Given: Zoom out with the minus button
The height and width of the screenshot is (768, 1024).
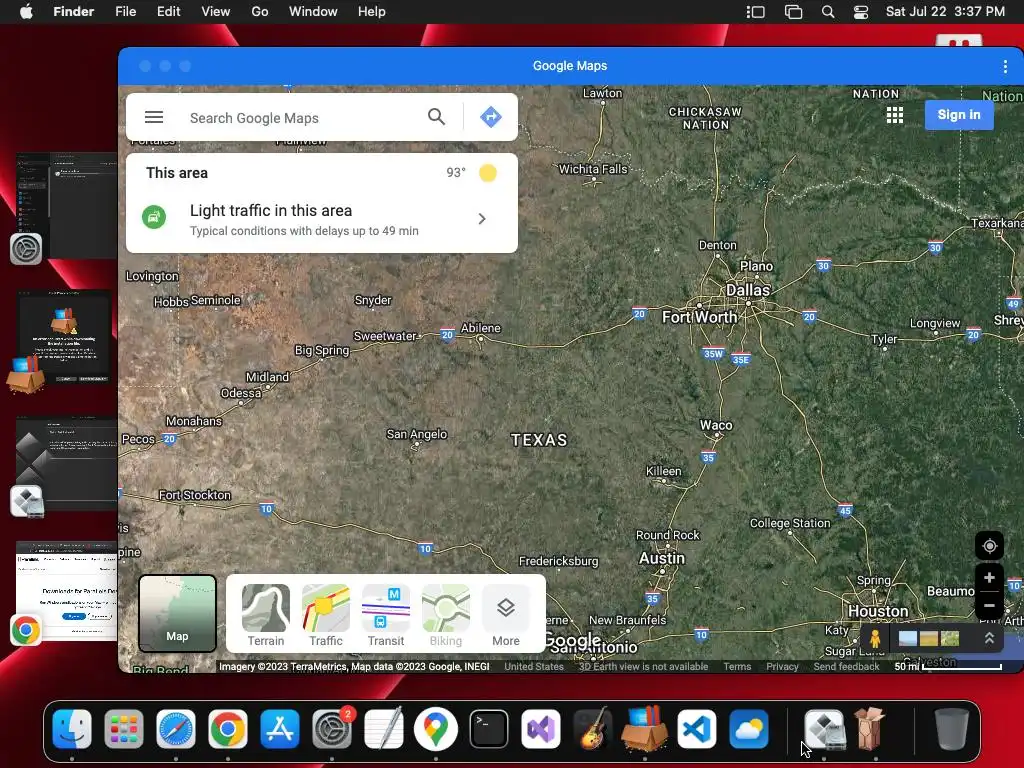Looking at the screenshot, I should tap(989, 605).
